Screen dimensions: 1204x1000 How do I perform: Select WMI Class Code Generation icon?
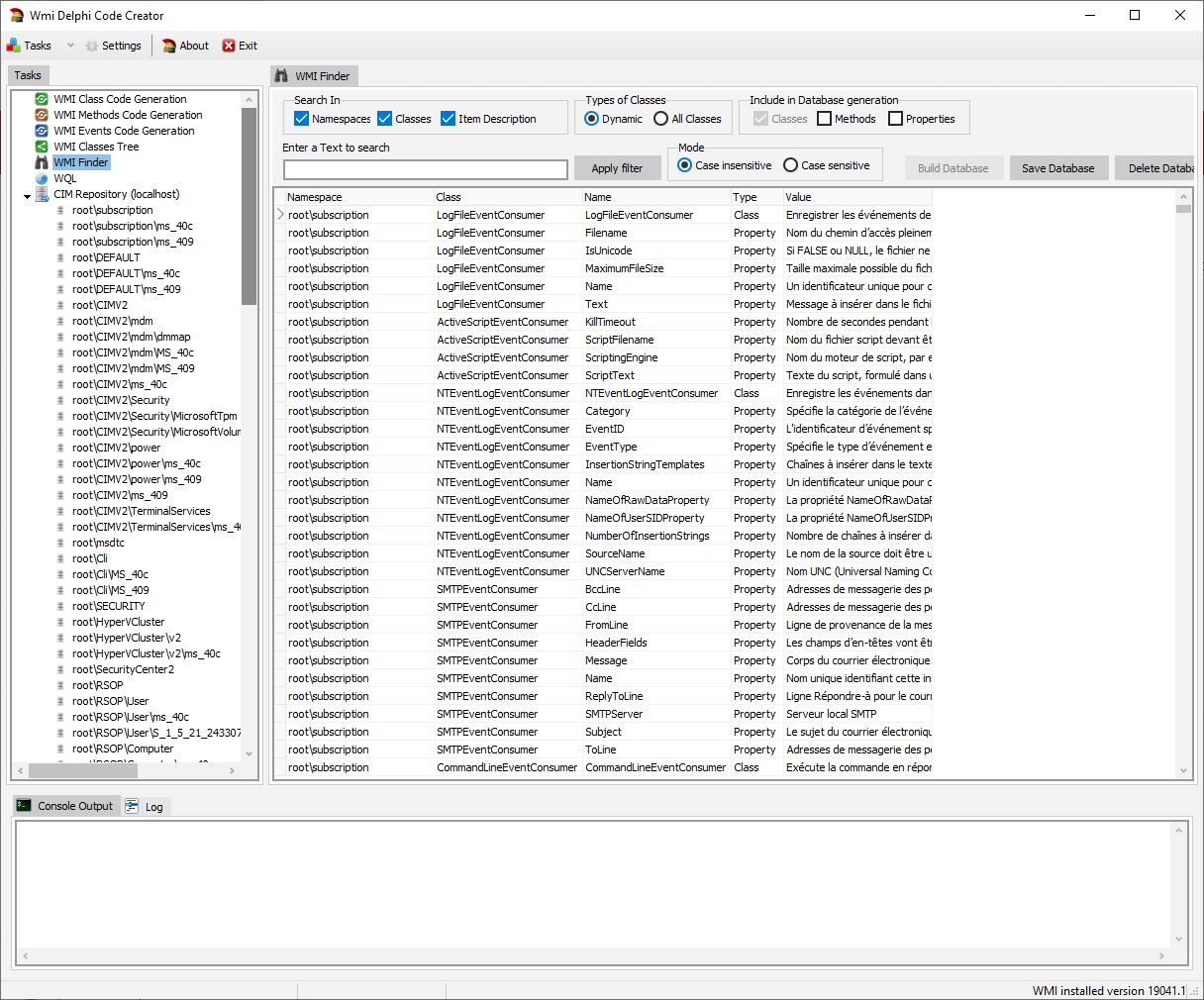pos(42,99)
